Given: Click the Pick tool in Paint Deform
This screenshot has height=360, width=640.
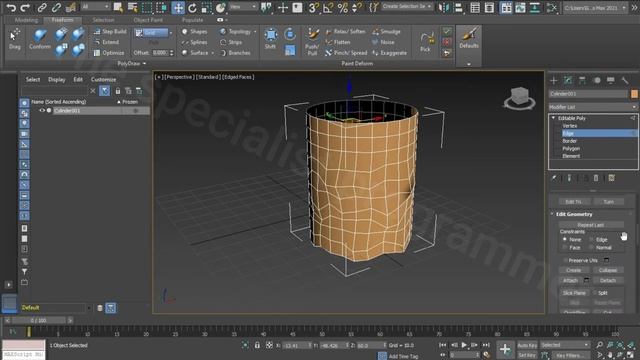Looking at the screenshot, I should [x=426, y=42].
